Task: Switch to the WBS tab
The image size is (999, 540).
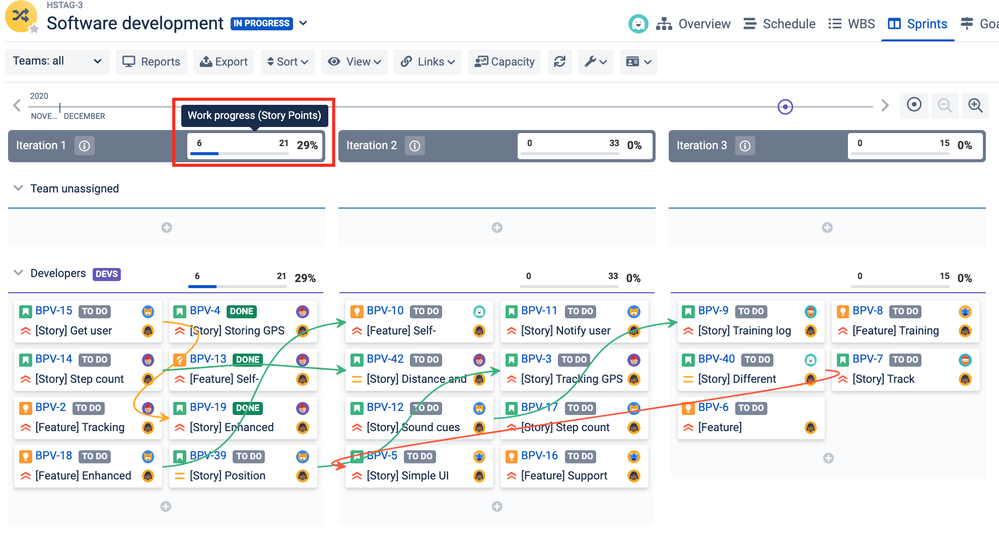Action: click(x=852, y=24)
